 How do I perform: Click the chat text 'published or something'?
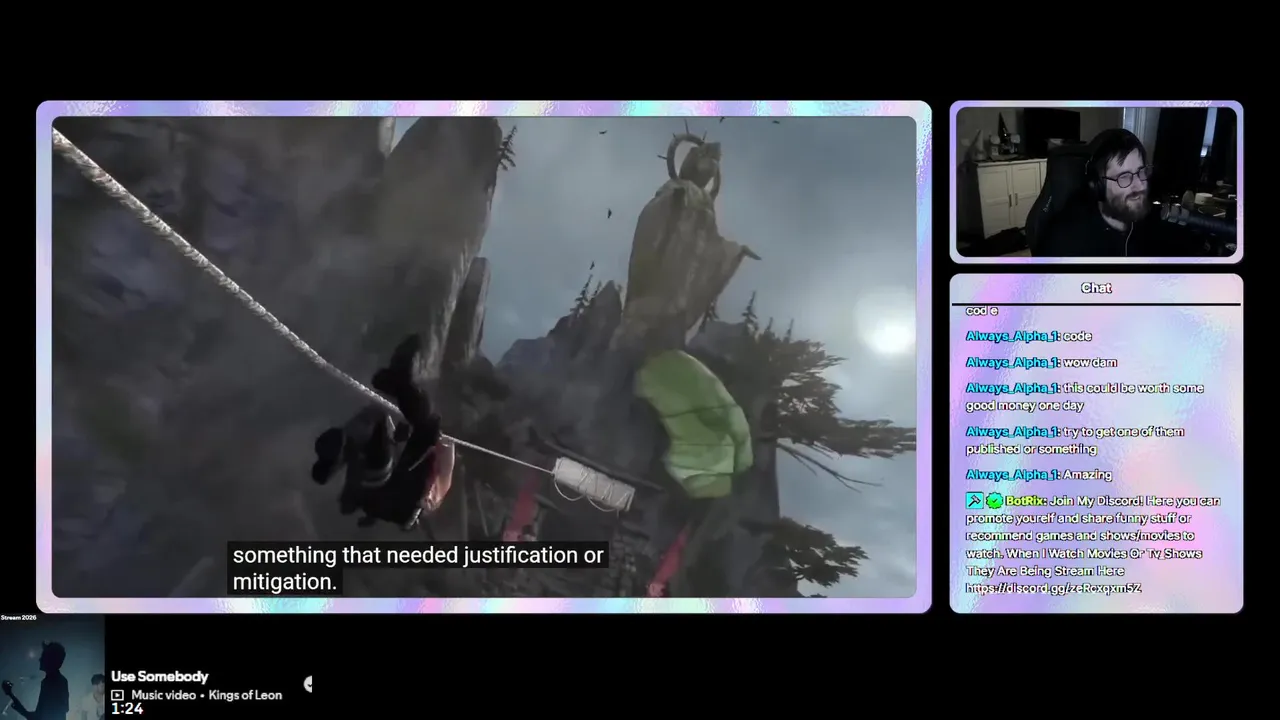pyautogui.click(x=1032, y=450)
